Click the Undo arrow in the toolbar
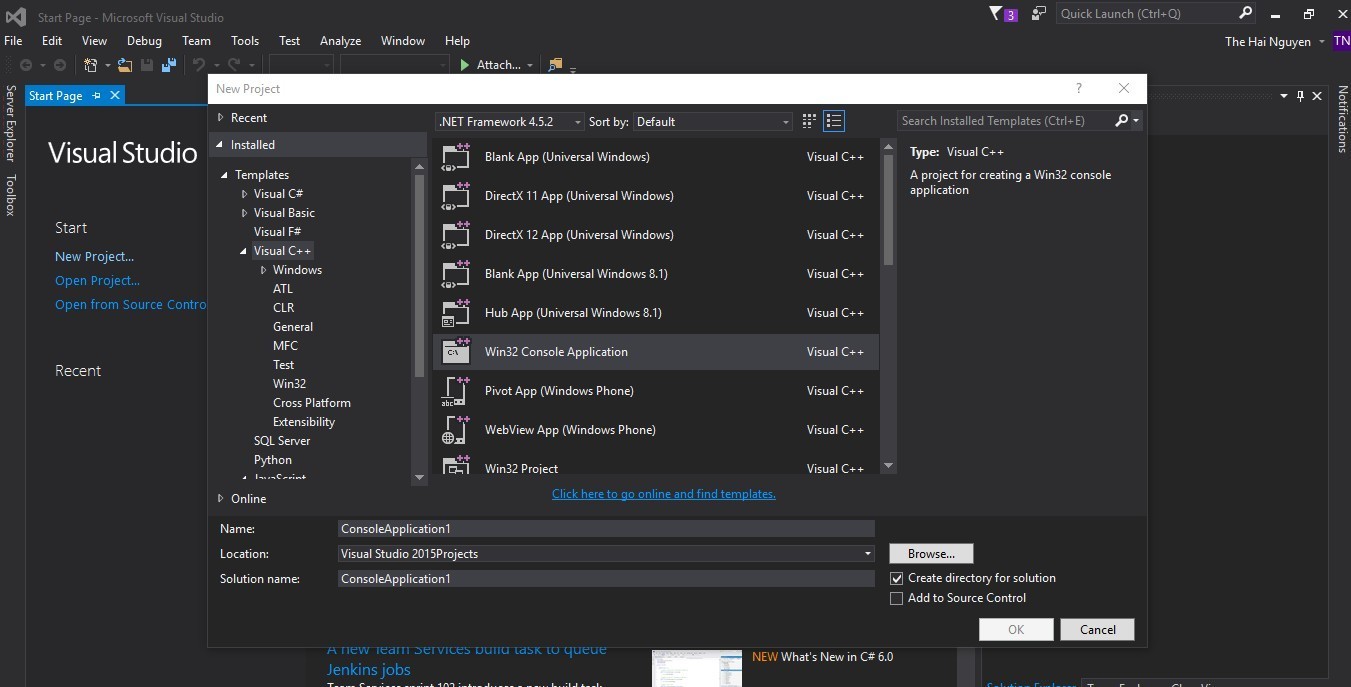1351x687 pixels. [x=198, y=65]
